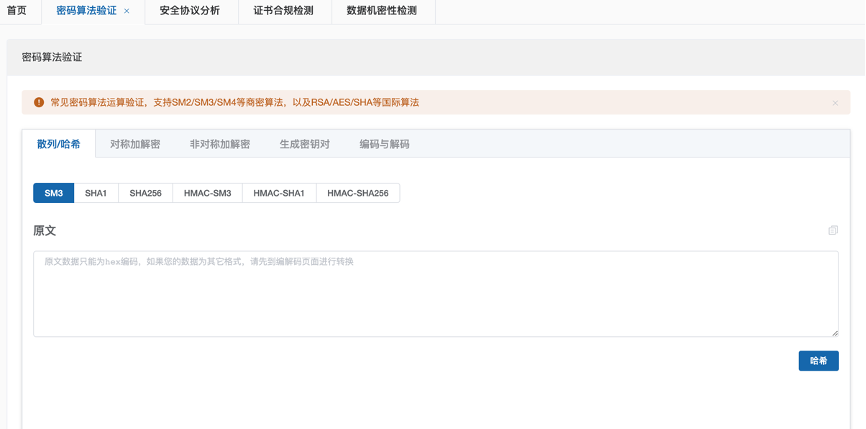
Task: Go to the 数据机密性检测 tab
Action: tap(381, 11)
